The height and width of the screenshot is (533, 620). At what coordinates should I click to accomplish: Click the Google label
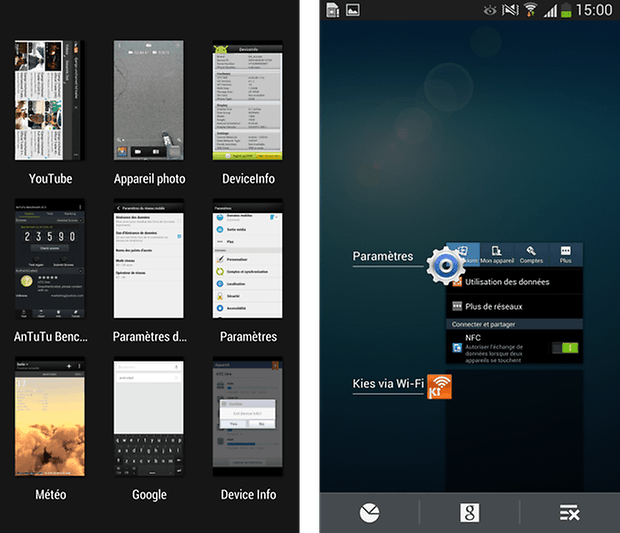[x=149, y=495]
